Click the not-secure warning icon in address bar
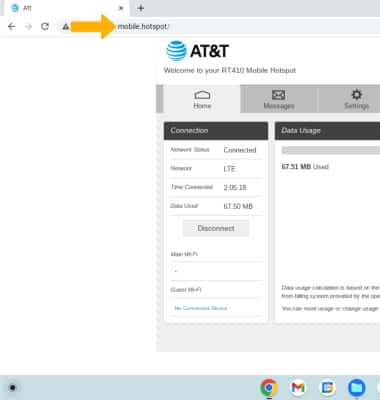Image resolution: width=380 pixels, height=400 pixels. (x=66, y=27)
